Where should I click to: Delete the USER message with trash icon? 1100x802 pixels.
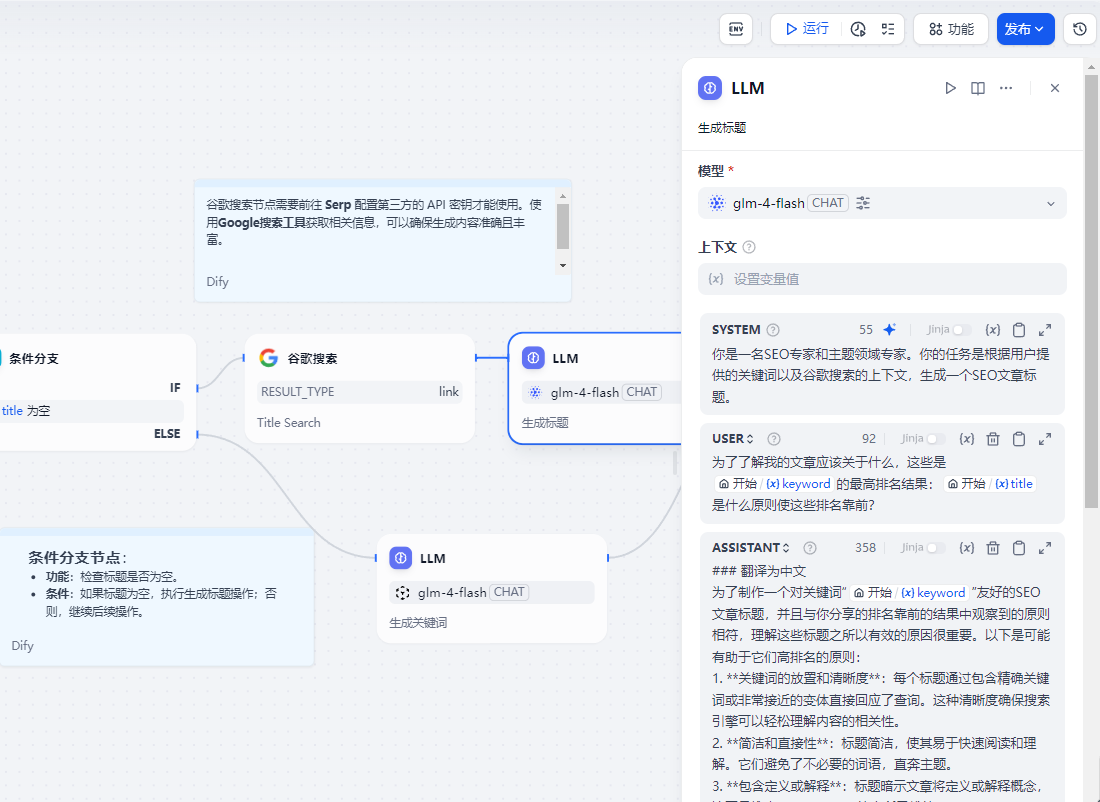(993, 438)
